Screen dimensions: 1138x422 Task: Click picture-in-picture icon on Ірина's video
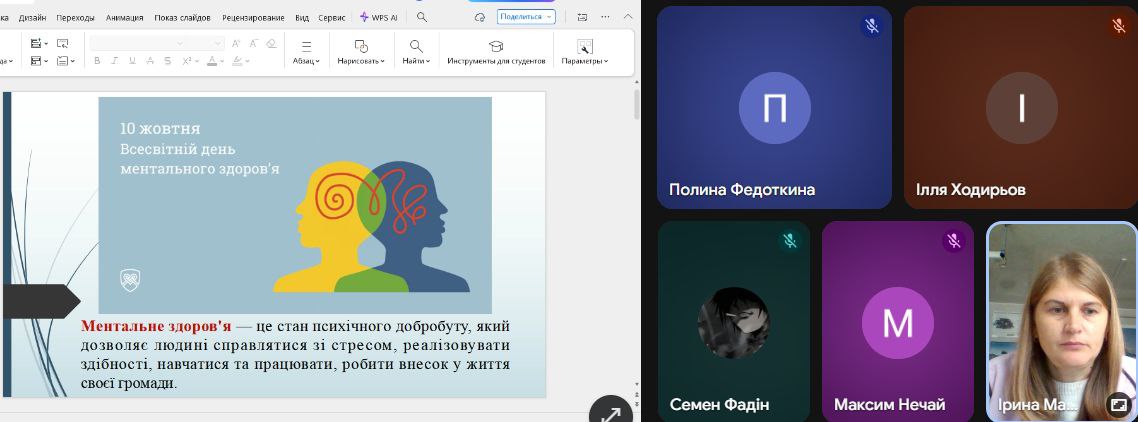point(1118,404)
